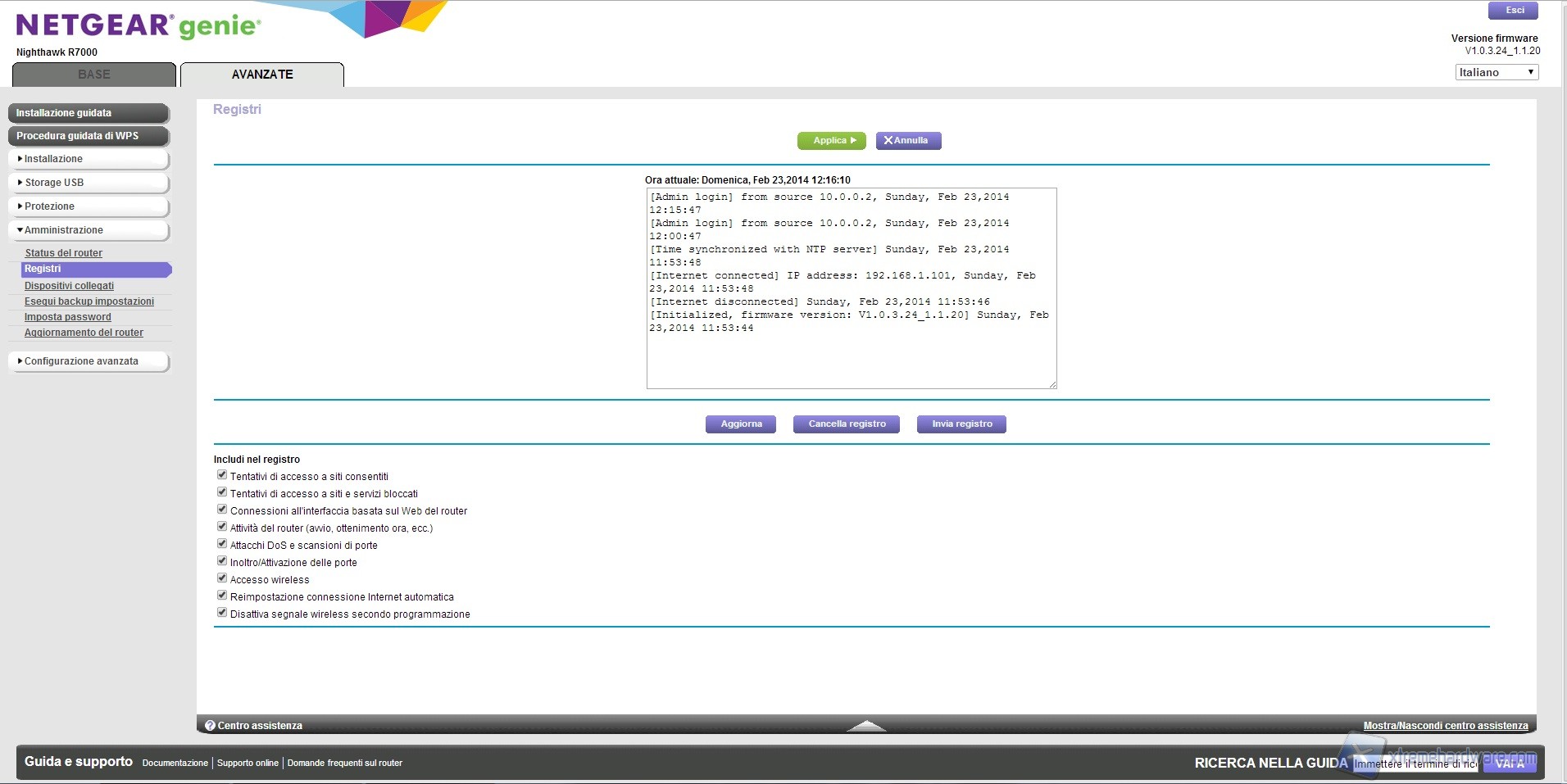1567x784 pixels.
Task: Collapse the Amministrazione section
Action: [89, 230]
